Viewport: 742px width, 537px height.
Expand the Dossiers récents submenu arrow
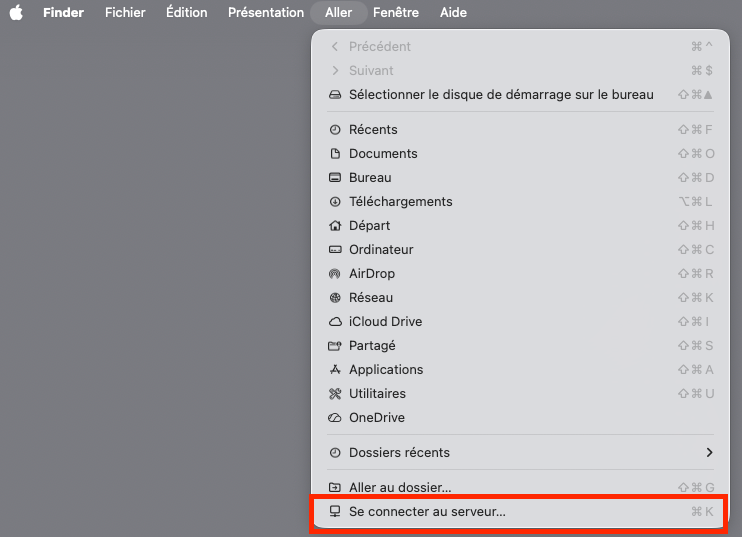pyautogui.click(x=709, y=453)
